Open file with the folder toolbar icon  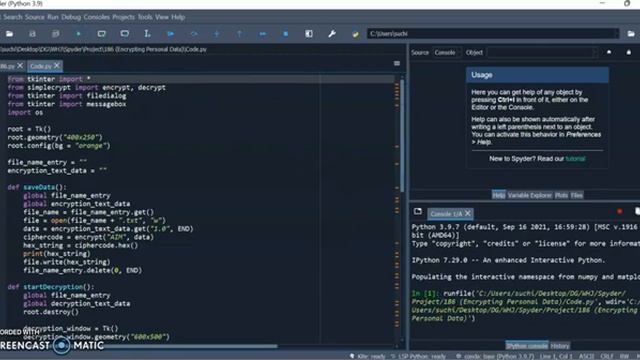click(x=9, y=34)
